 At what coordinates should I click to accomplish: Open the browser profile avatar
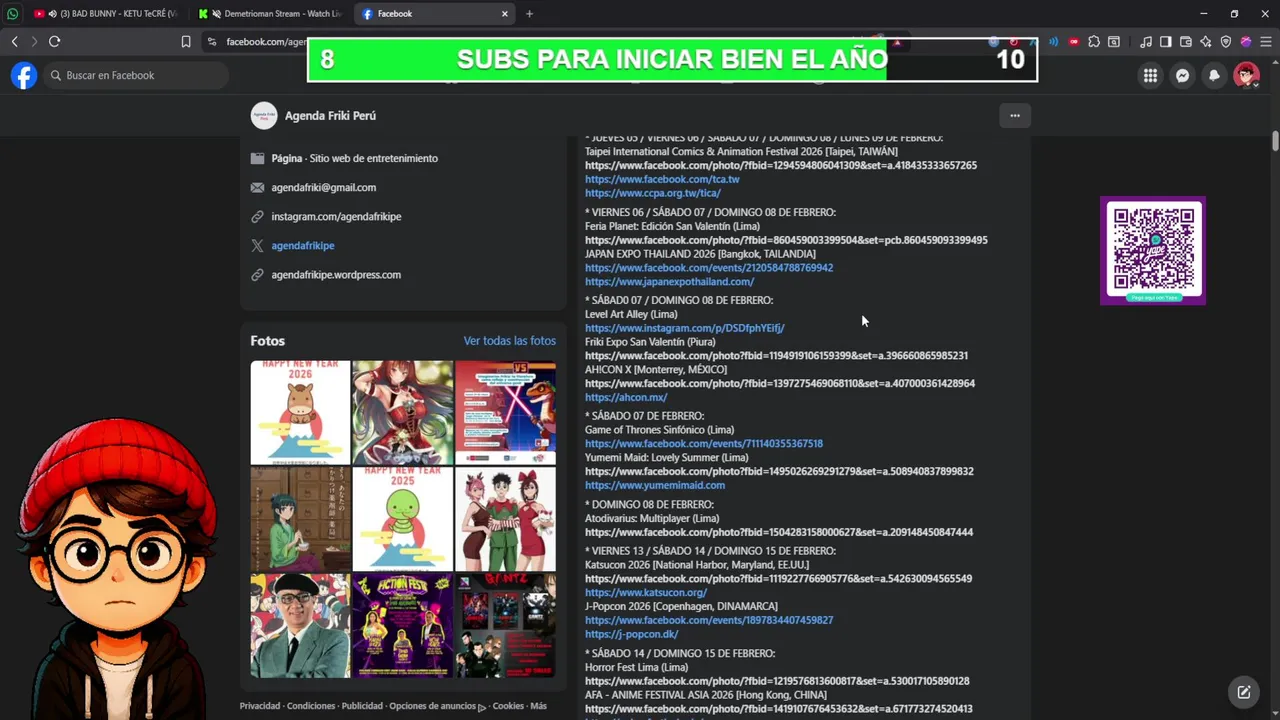click(x=1246, y=42)
